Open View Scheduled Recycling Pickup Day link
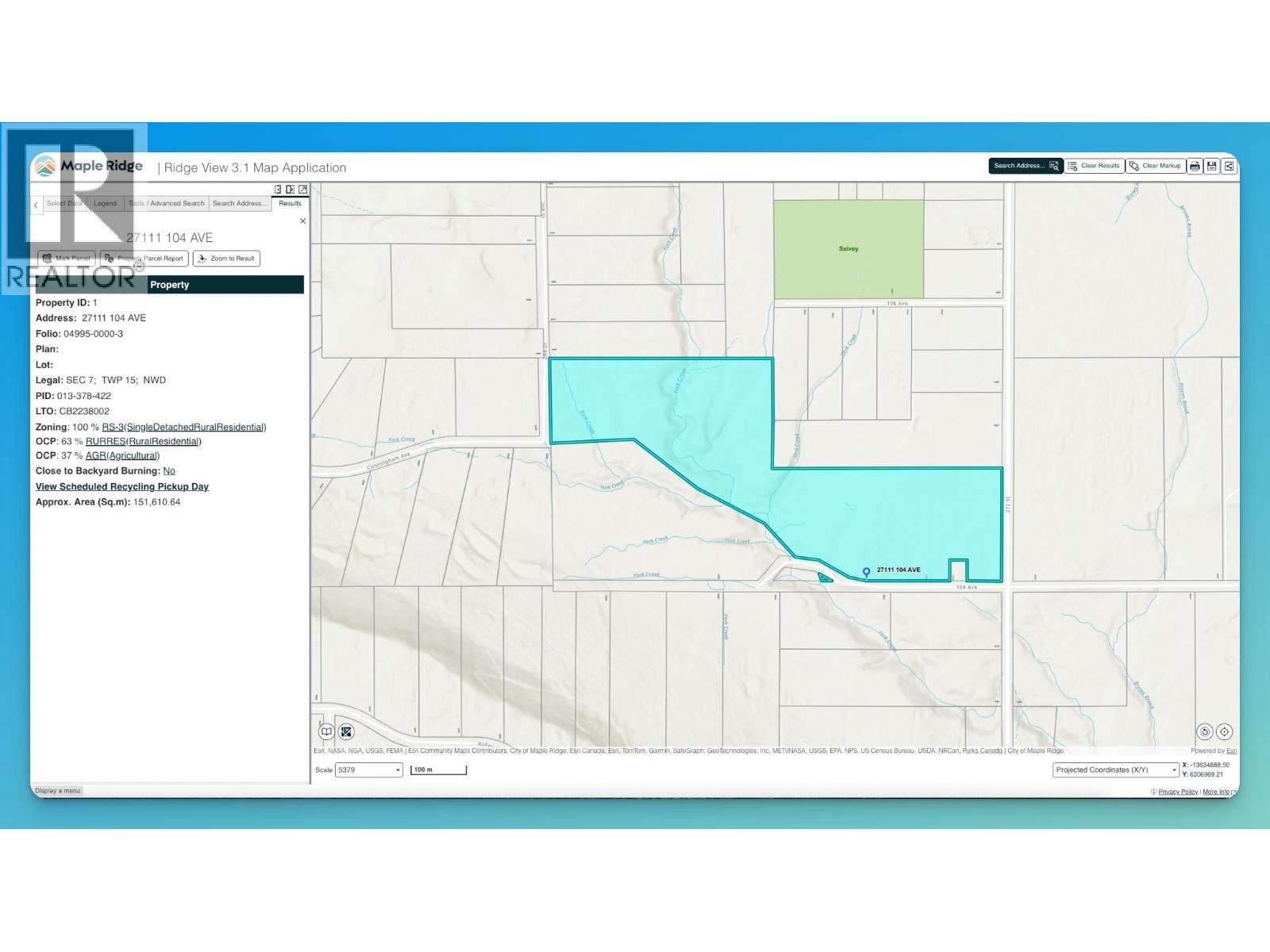The height and width of the screenshot is (952, 1270). 122,486
